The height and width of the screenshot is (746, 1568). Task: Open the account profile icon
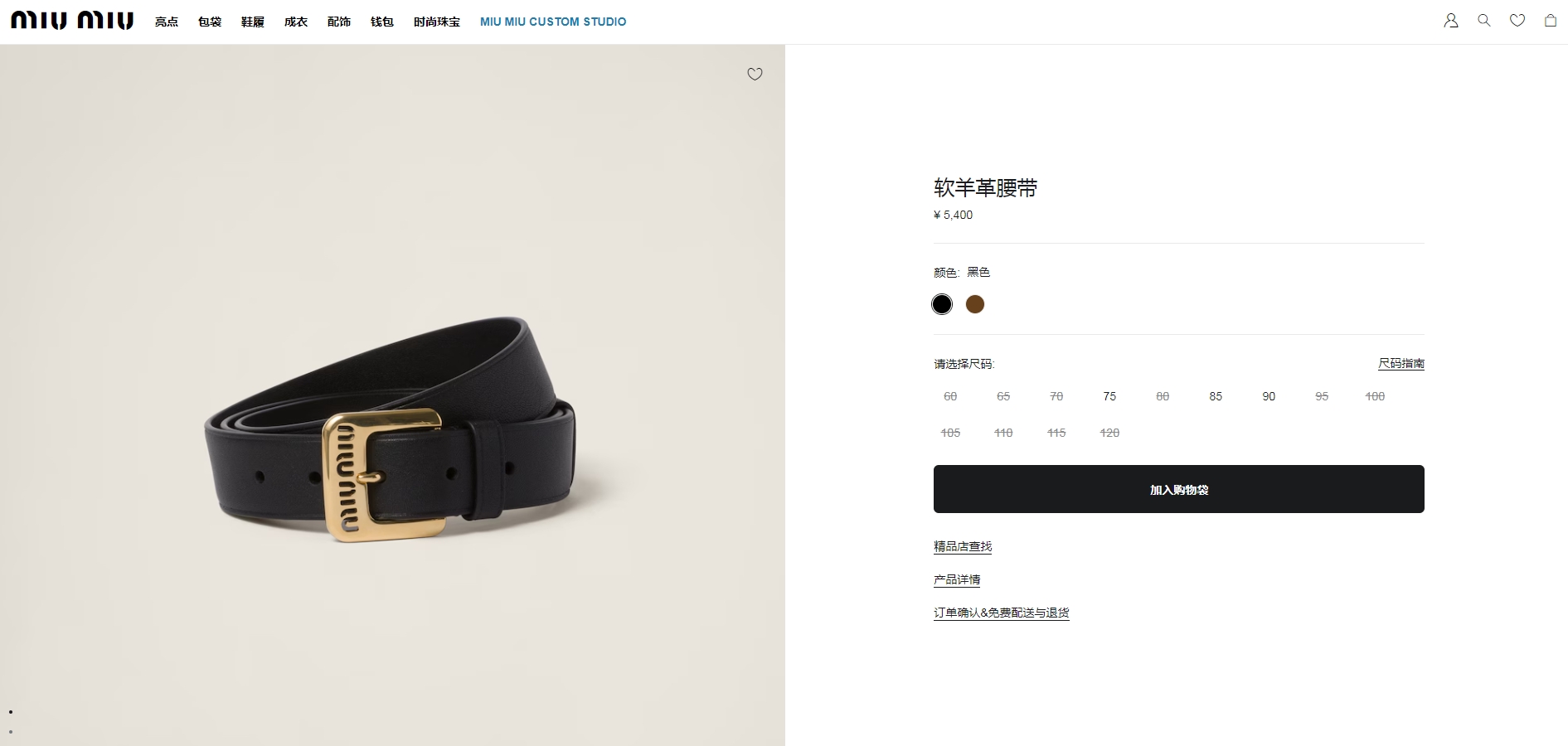1451,21
